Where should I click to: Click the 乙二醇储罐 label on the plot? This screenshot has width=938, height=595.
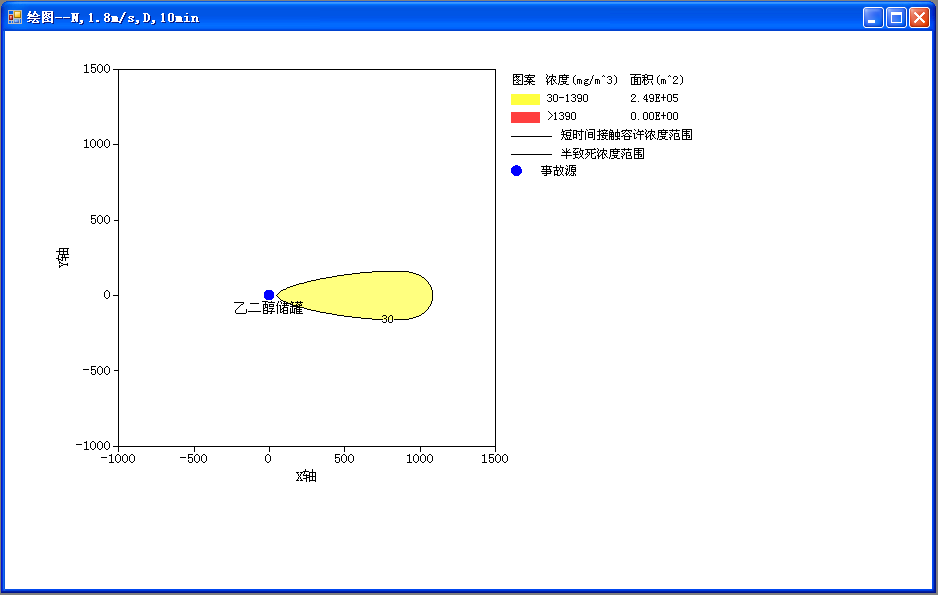point(269,308)
